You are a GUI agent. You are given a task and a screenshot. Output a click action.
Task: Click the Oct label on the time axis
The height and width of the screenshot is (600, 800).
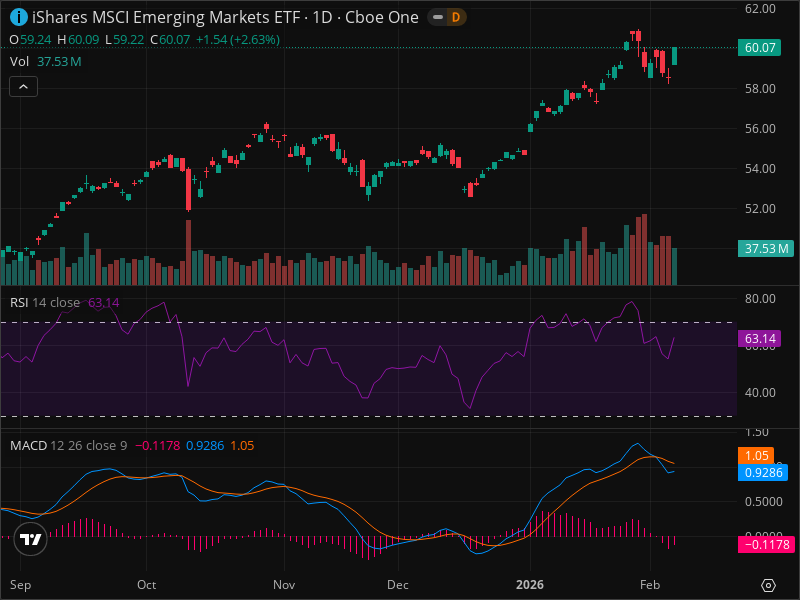tap(146, 585)
